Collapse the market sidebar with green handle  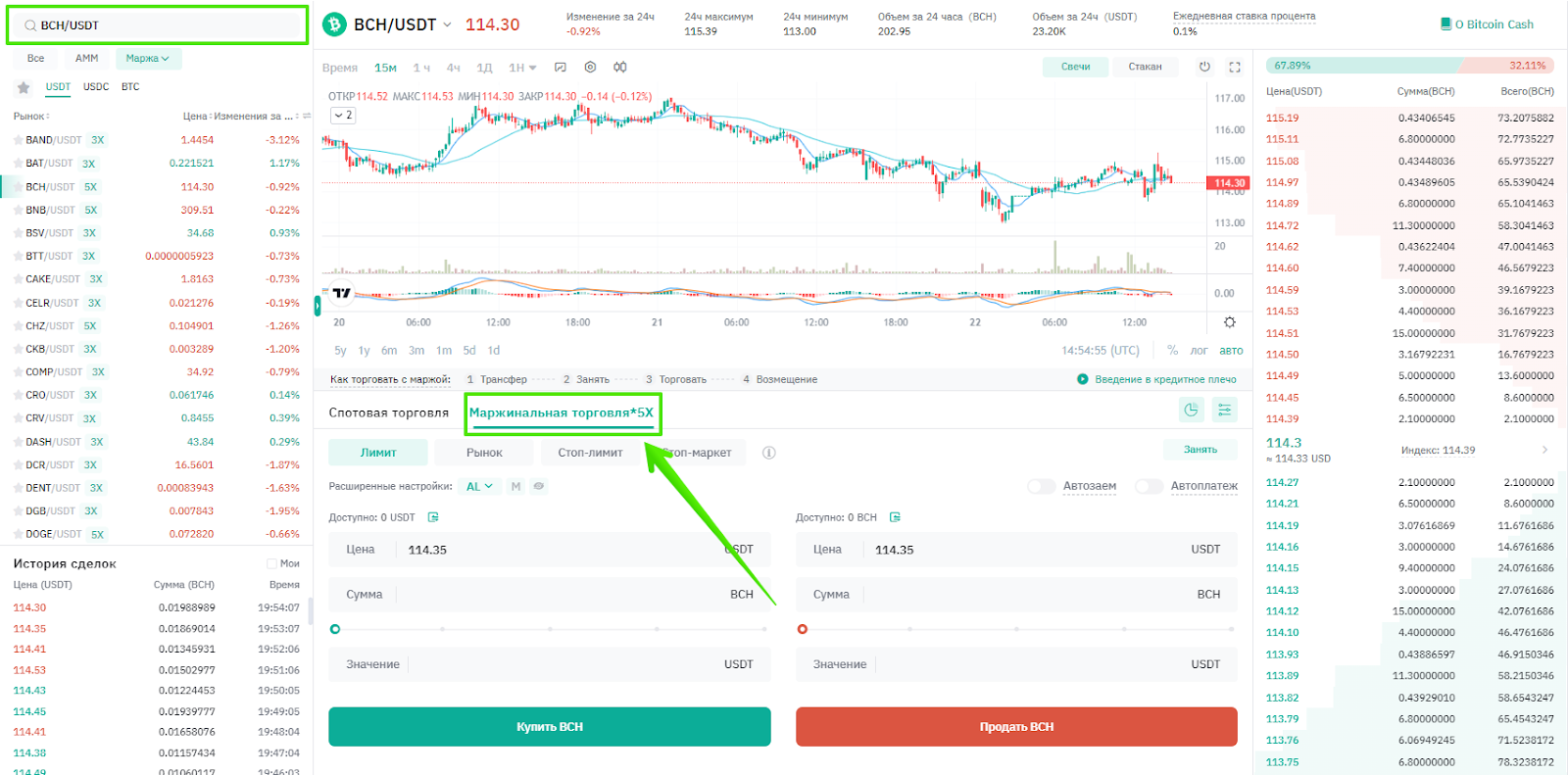(318, 306)
